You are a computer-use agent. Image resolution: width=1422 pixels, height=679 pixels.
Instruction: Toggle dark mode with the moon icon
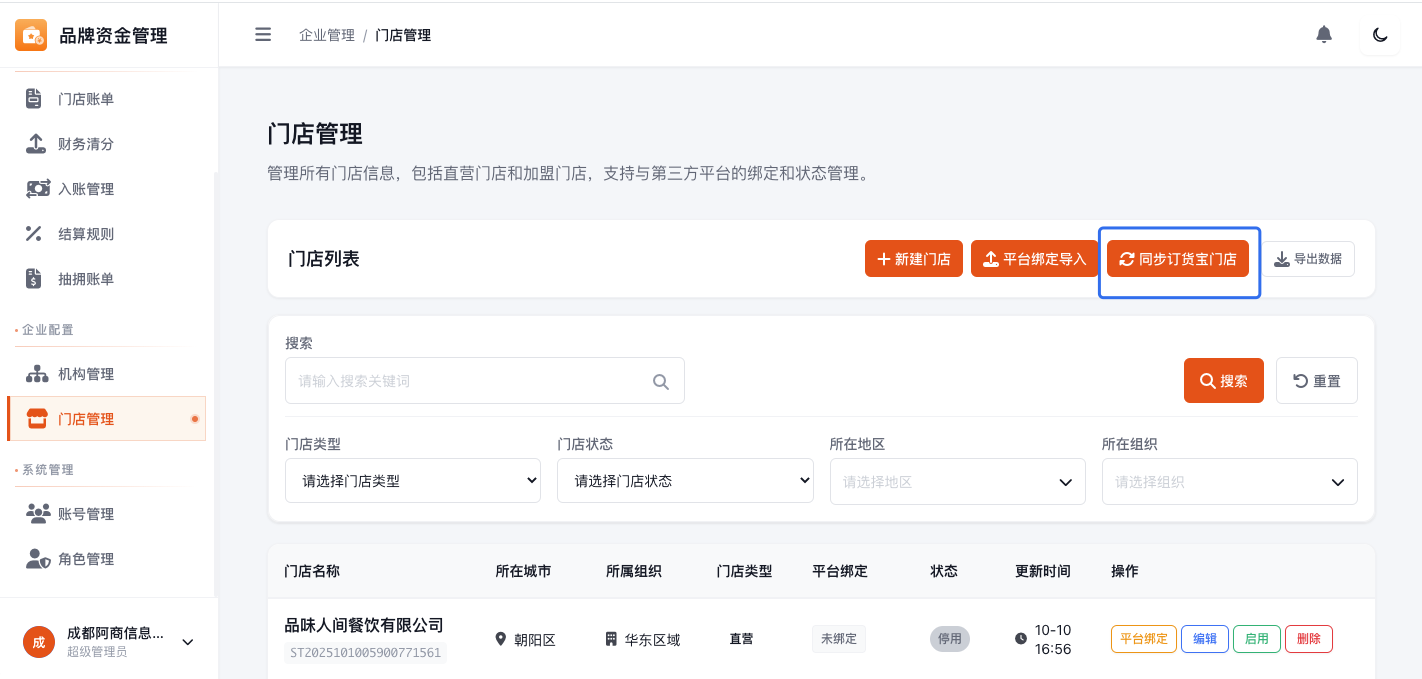[1380, 35]
